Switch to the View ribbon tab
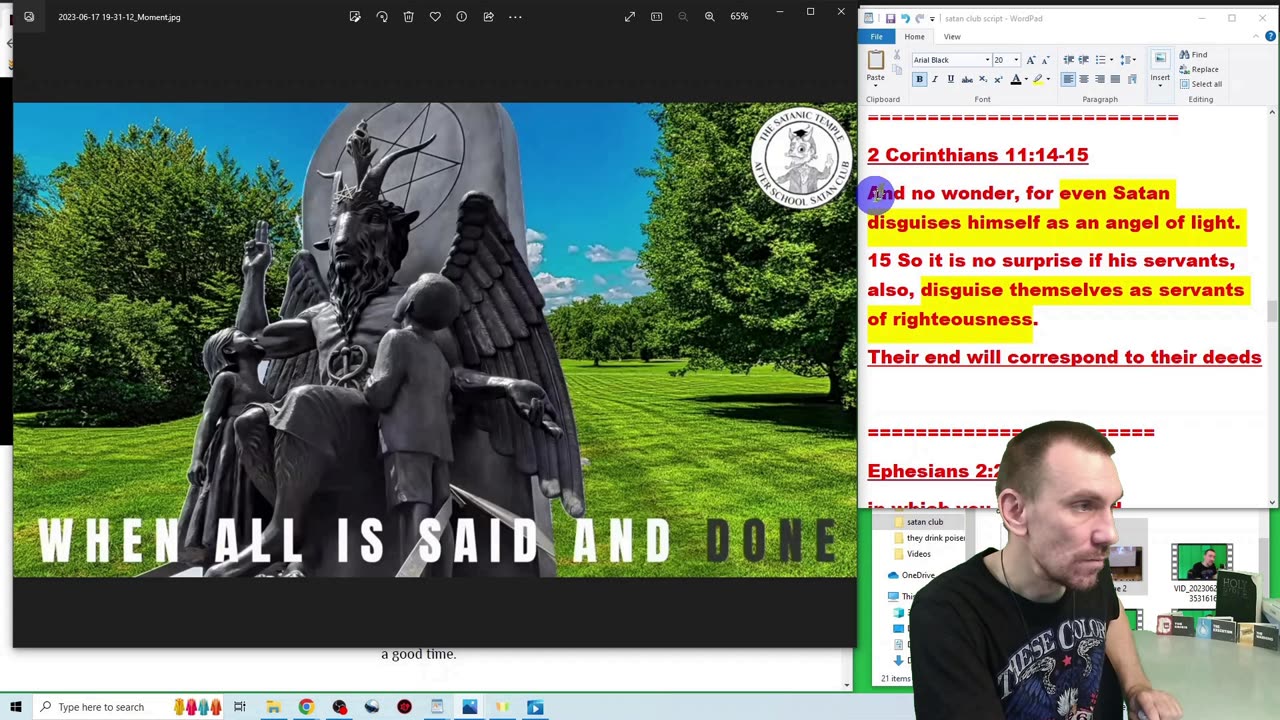This screenshot has height=720, width=1280. tap(952, 36)
